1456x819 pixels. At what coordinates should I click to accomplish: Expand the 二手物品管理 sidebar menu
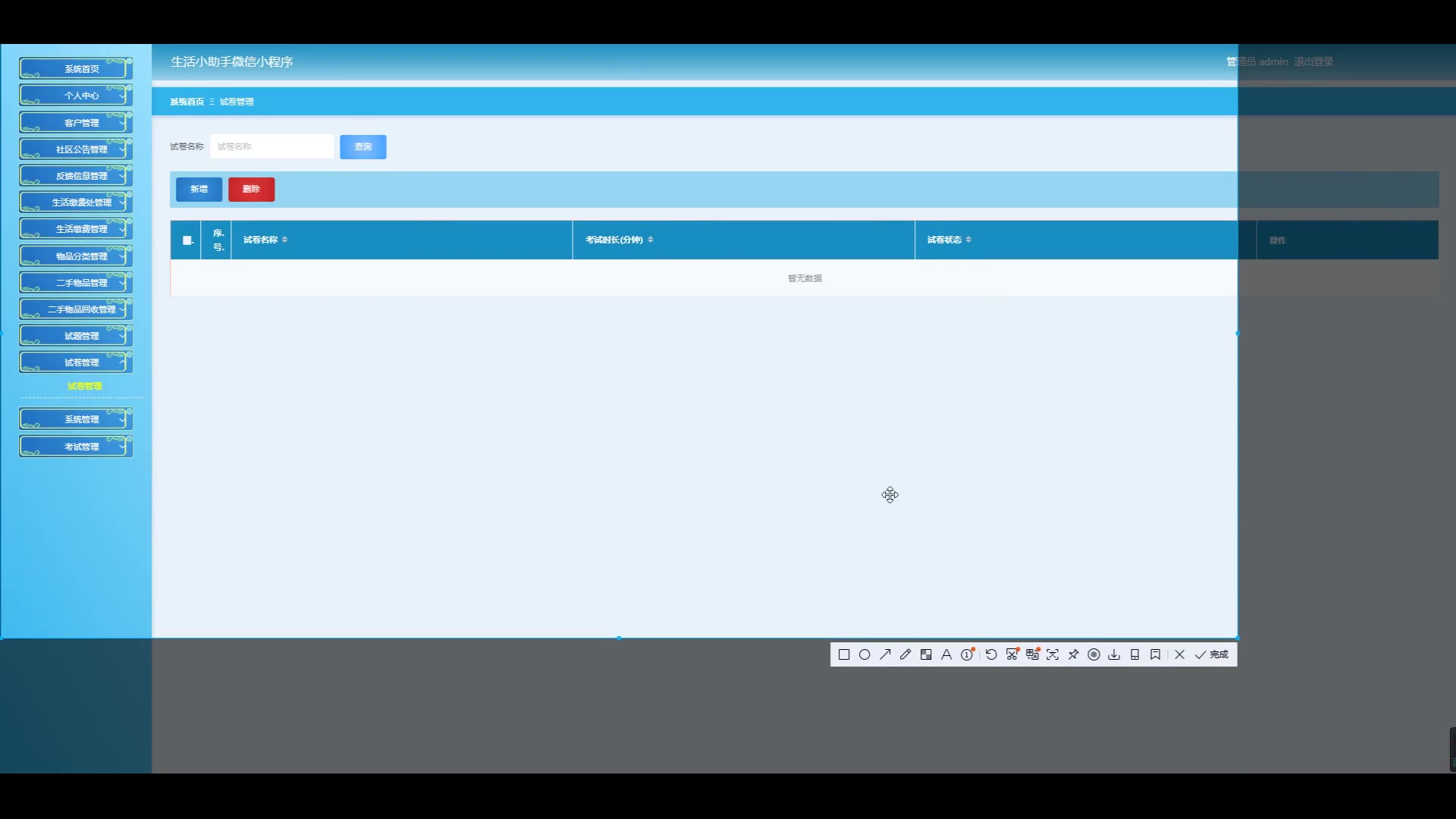pyautogui.click(x=76, y=282)
